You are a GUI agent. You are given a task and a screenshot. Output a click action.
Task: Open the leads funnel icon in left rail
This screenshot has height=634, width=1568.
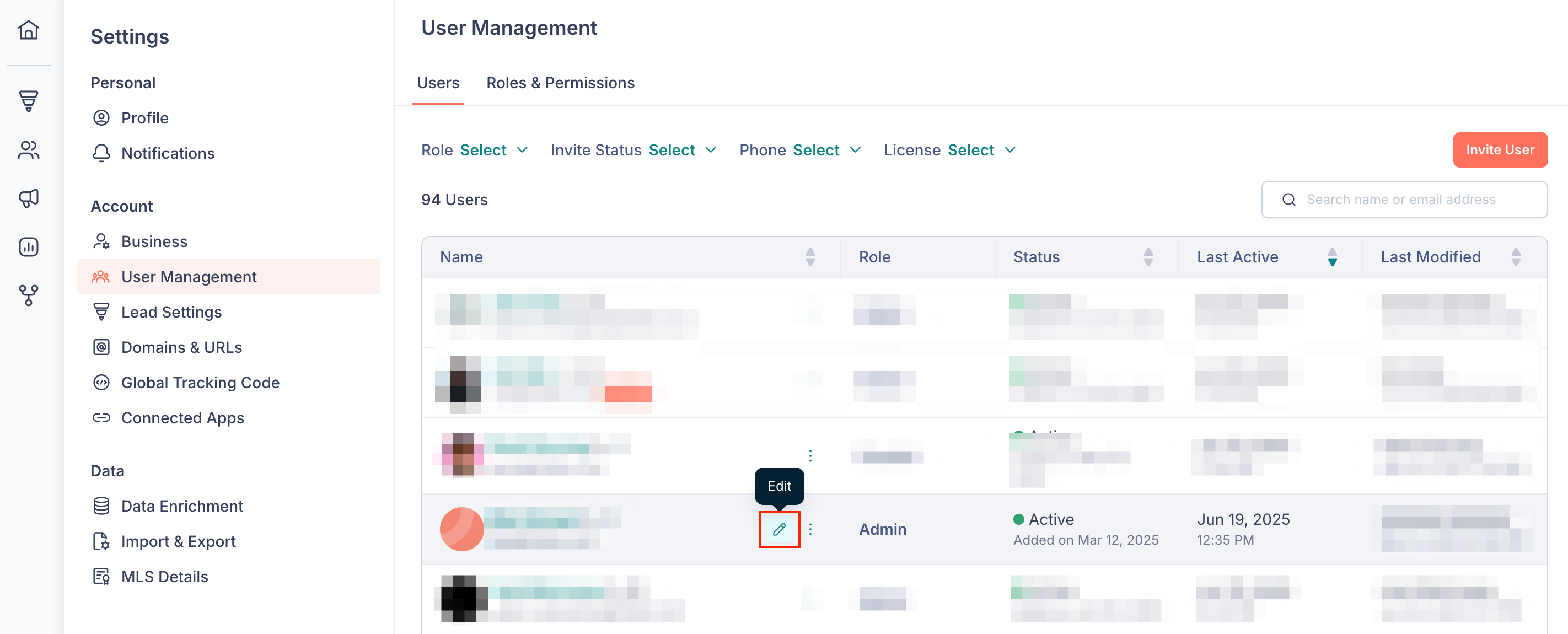click(x=29, y=101)
